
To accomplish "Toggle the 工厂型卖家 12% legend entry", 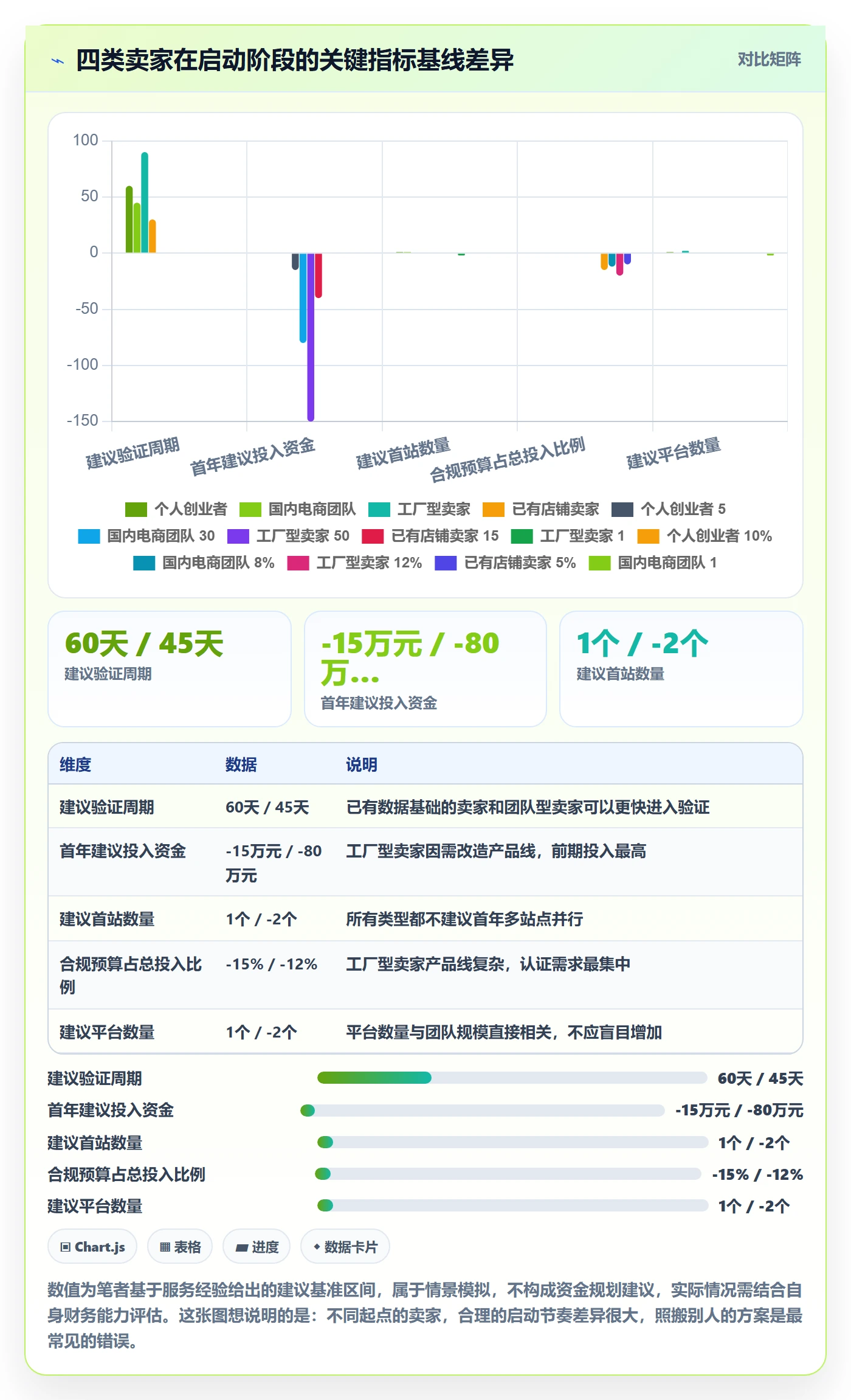I will click(355, 563).
